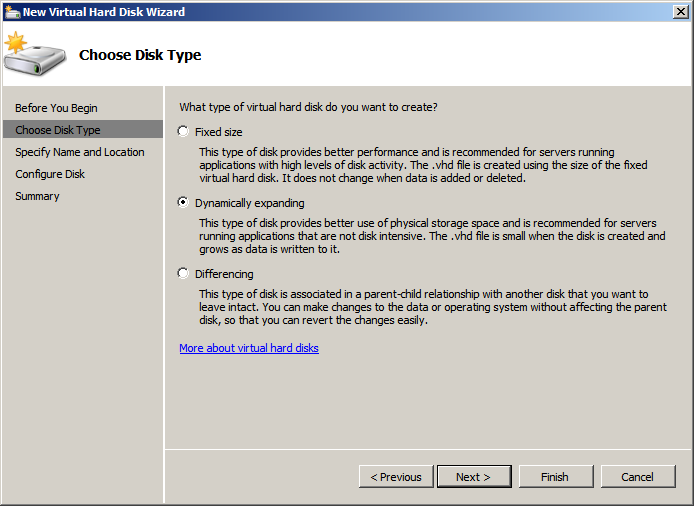The image size is (694, 506).
Task: Click the hard disk icon in the header
Action: (x=32, y=56)
